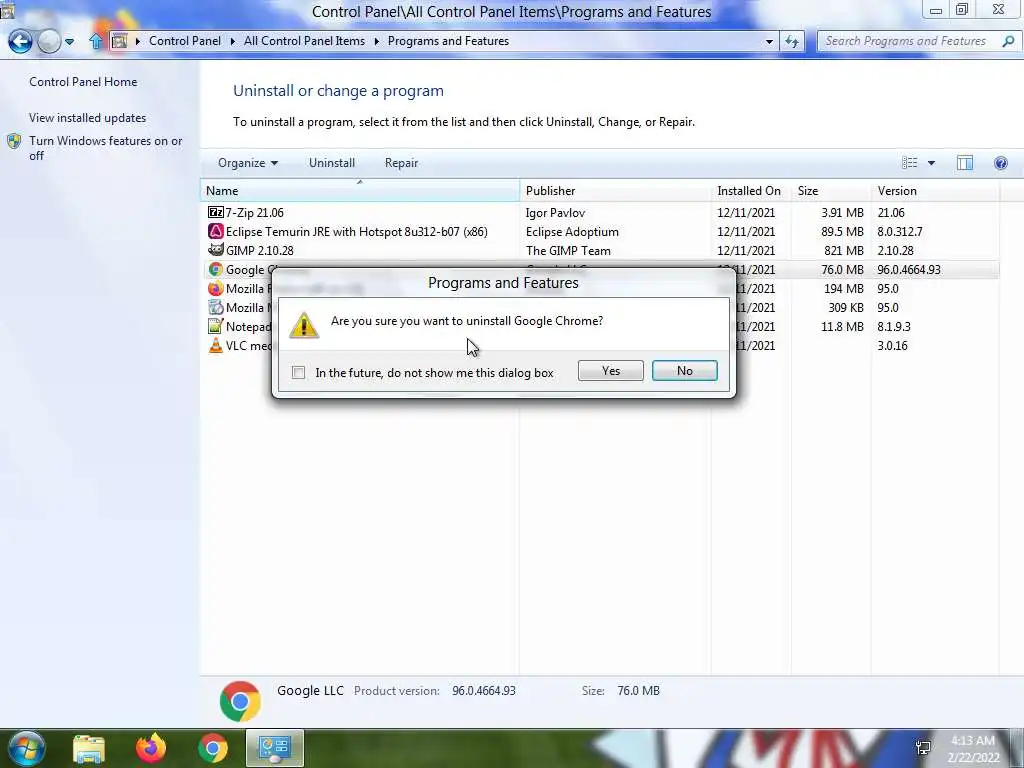Click the large Chrome icon in details pane
The width and height of the screenshot is (1024, 768).
pyautogui.click(x=240, y=701)
